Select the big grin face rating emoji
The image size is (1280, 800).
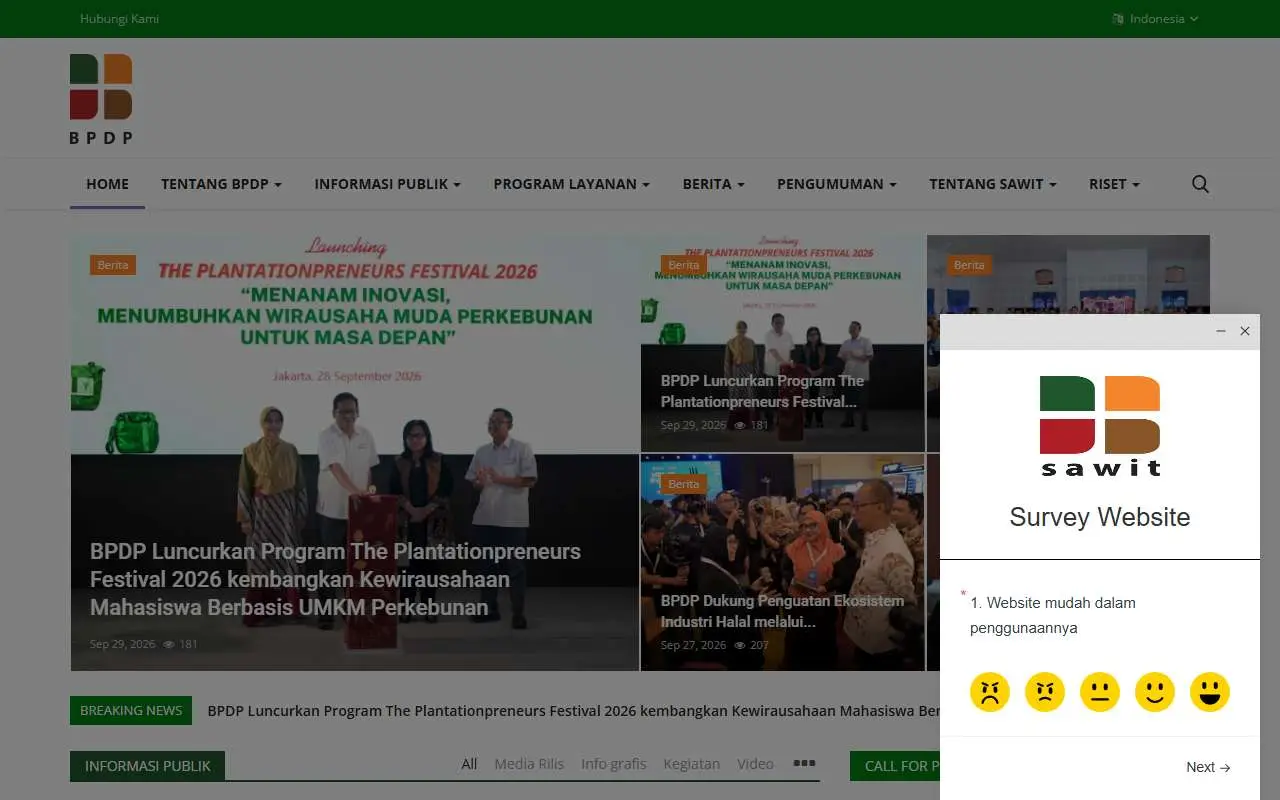(1210, 691)
